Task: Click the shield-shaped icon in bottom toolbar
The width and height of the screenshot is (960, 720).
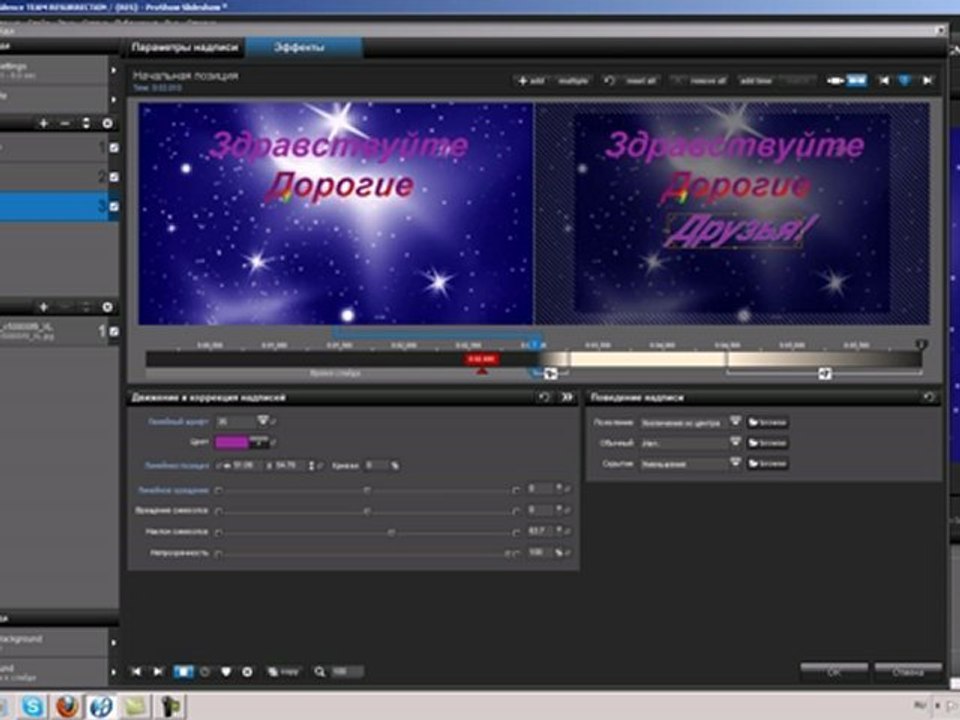Action: (226, 672)
